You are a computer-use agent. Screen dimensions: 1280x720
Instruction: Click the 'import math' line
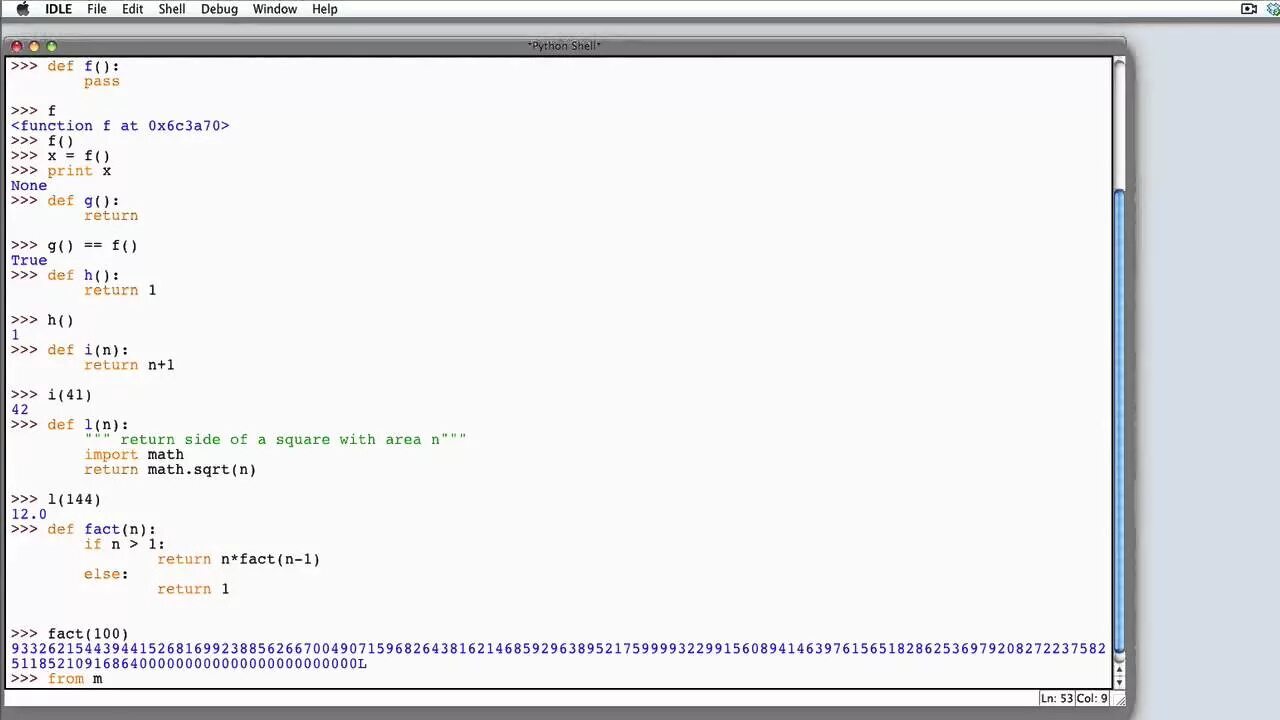tap(134, 454)
